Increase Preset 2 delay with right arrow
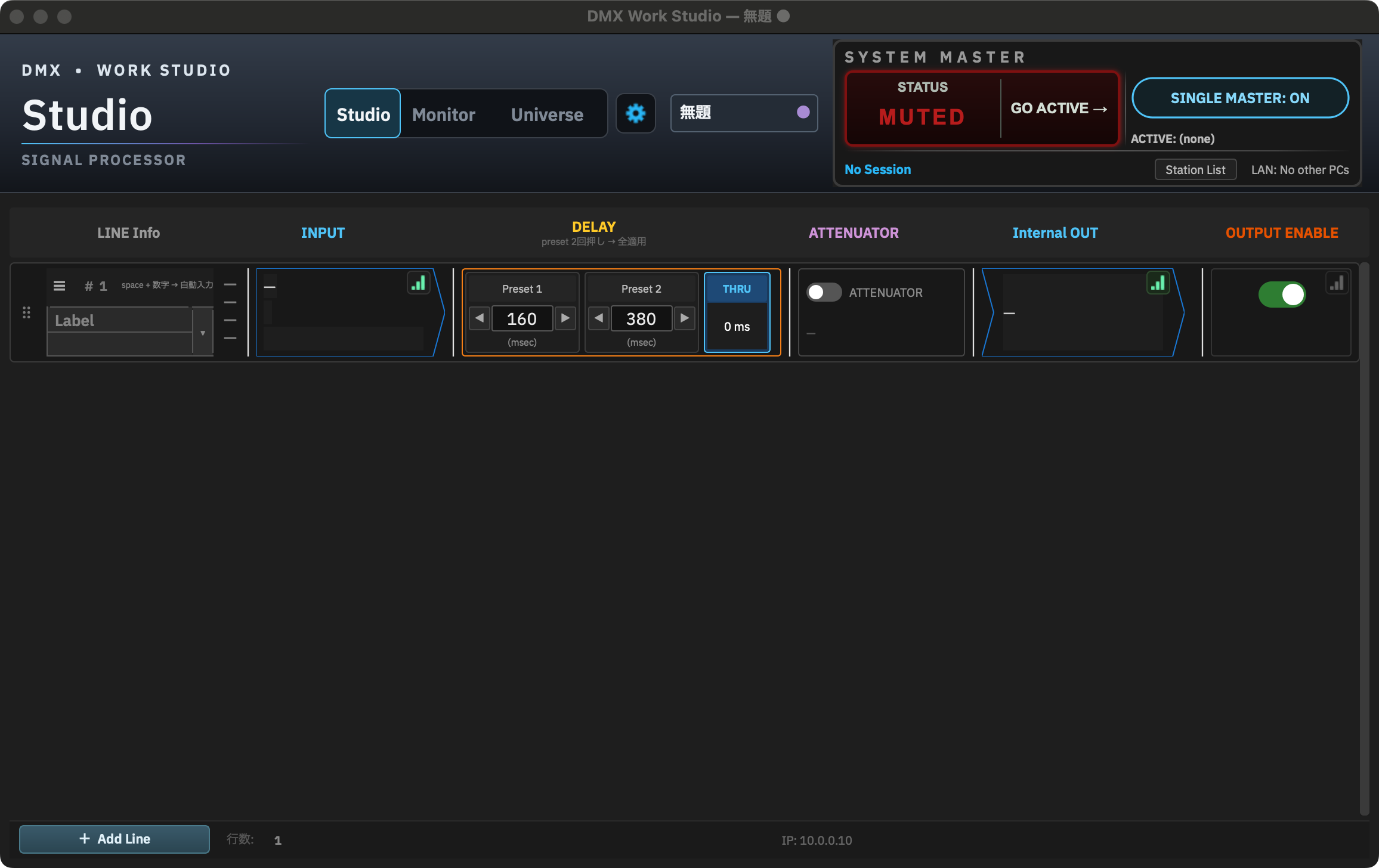1379x868 pixels. (x=684, y=318)
